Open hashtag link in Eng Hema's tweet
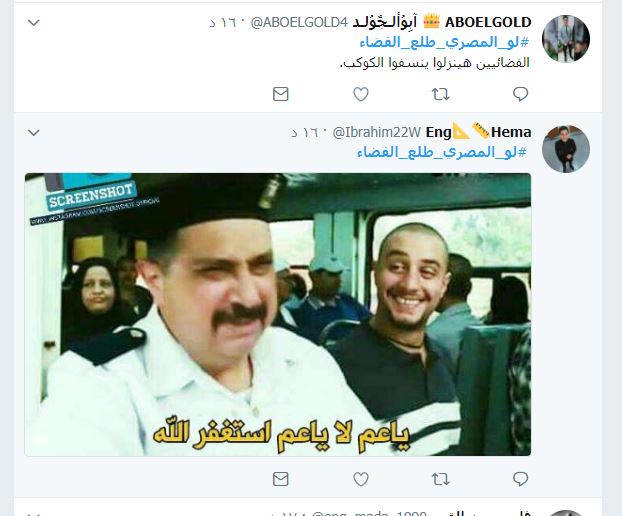Image resolution: width=622 pixels, height=516 pixels. click(442, 152)
